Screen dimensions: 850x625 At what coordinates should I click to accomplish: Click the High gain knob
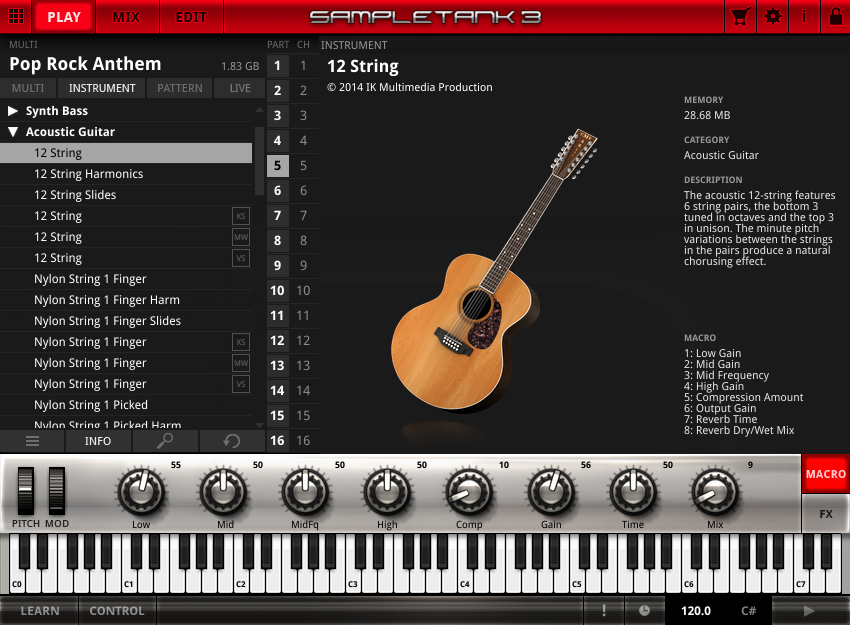387,492
